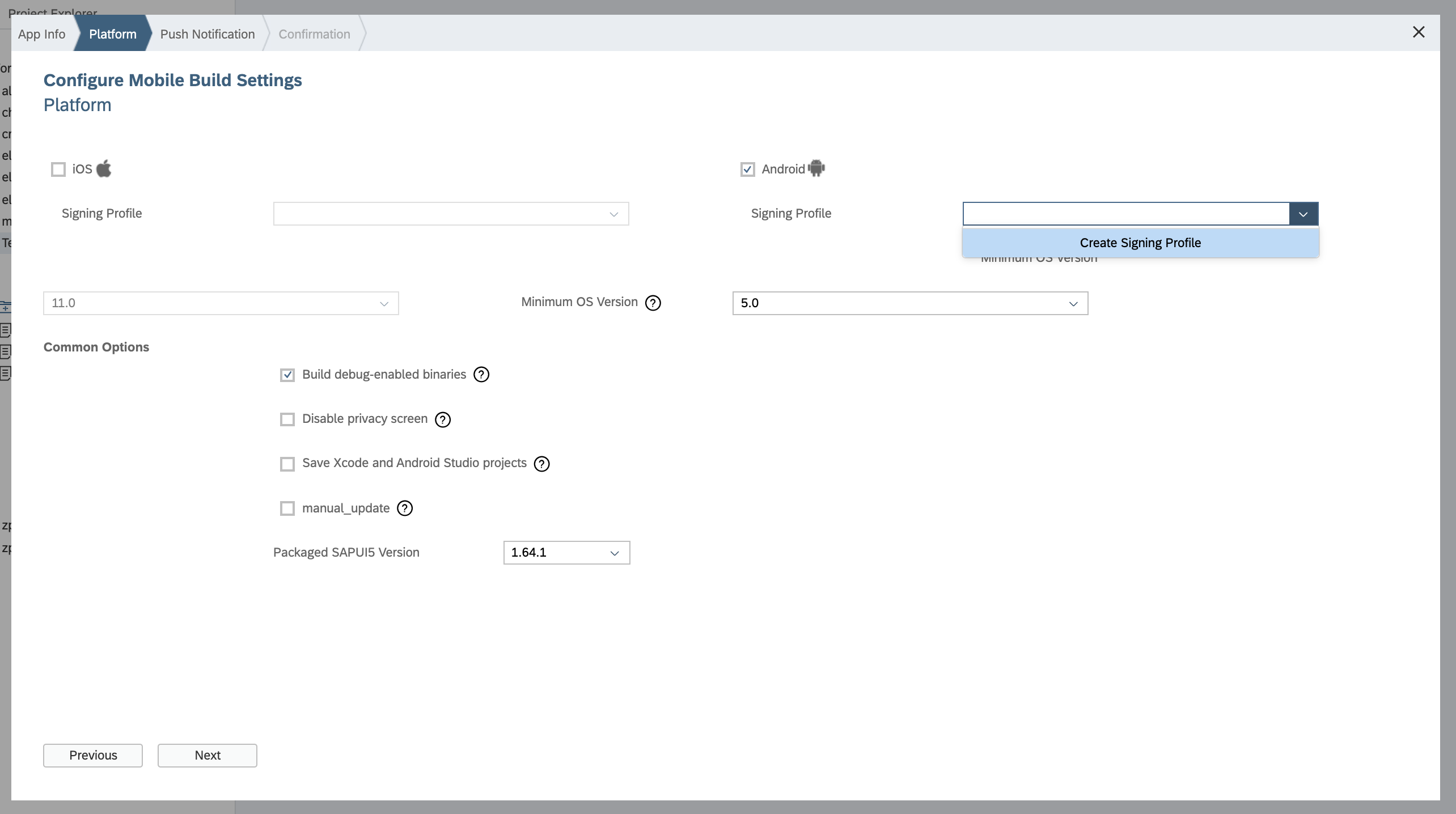Viewport: 1456px width, 814px height.
Task: Click the Common Options heading
Action: pos(96,347)
